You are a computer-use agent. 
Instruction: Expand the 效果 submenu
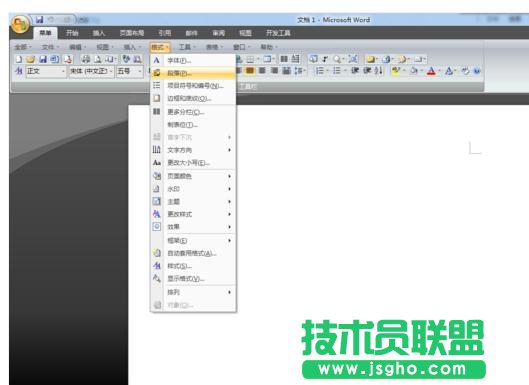[193, 227]
